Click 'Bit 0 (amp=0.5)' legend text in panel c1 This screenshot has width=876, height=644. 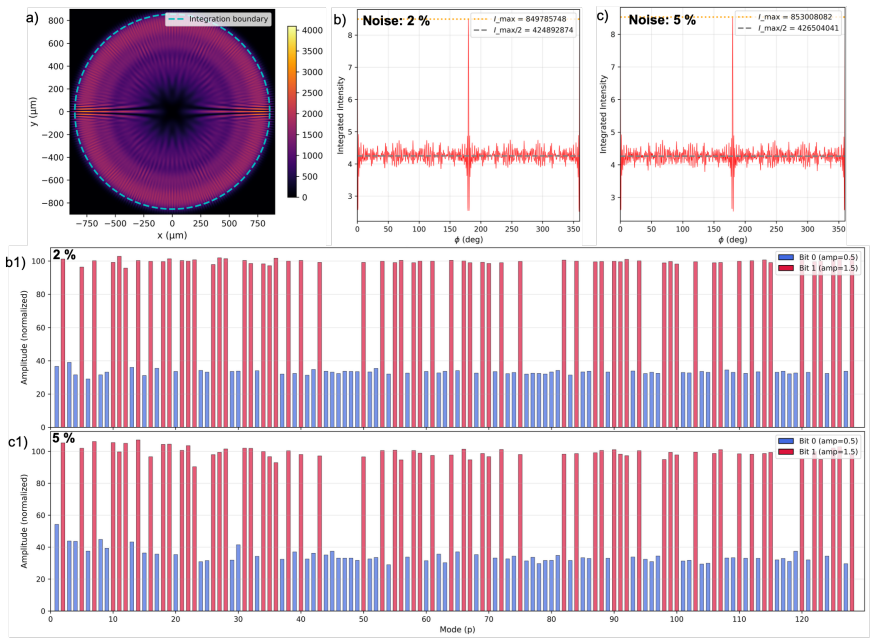click(829, 441)
